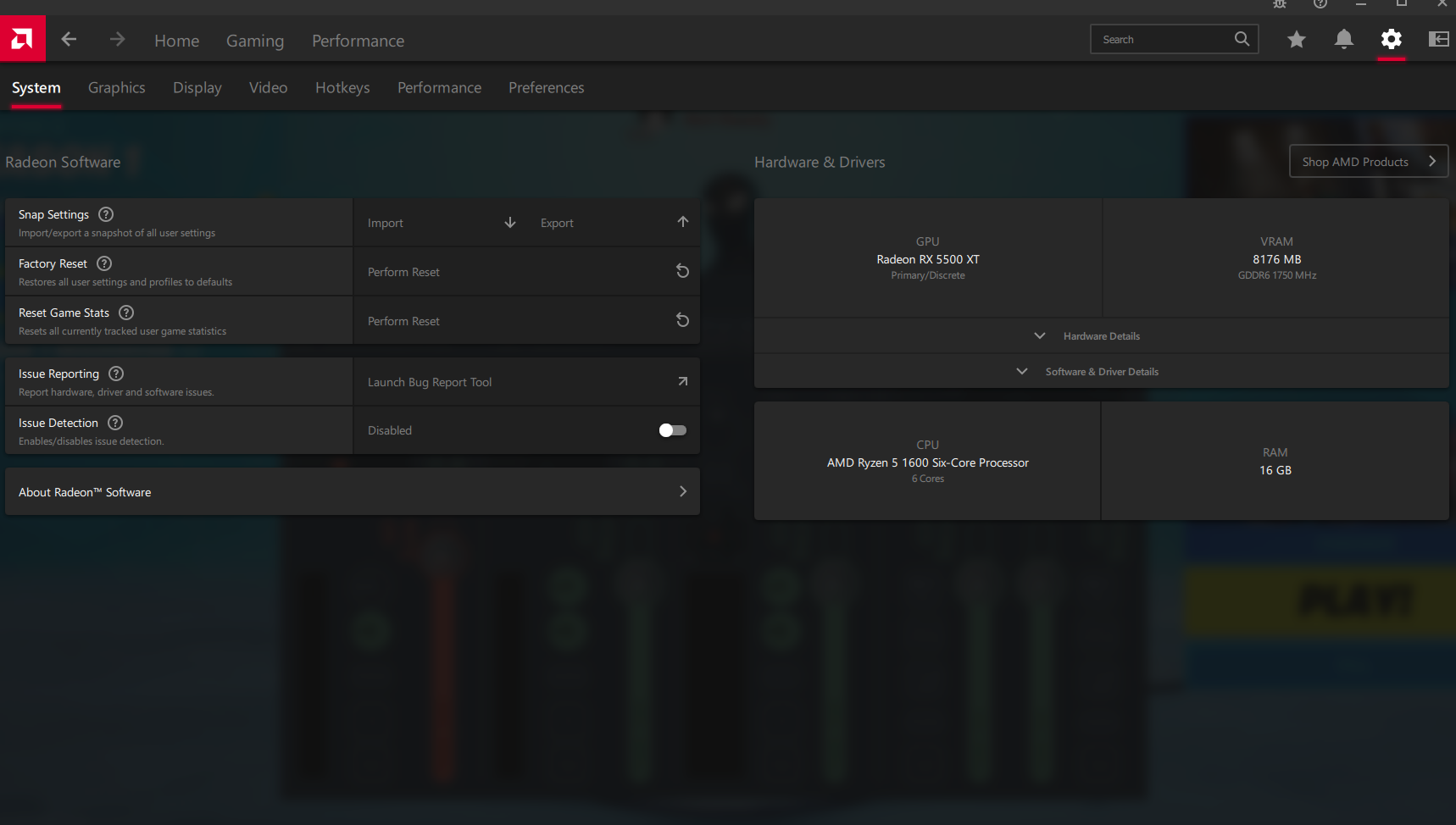
Task: Click the Factory Reset circular arrow icon
Action: (x=682, y=271)
